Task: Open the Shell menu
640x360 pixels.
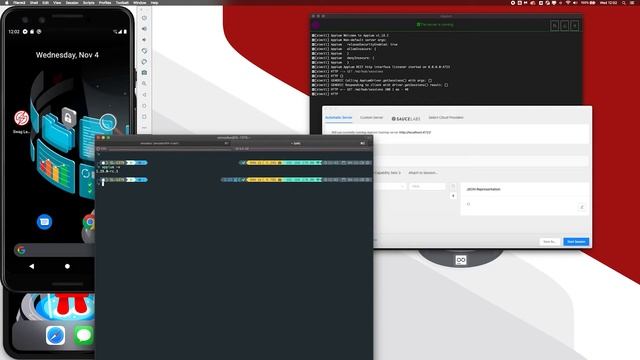Action: 34,2
